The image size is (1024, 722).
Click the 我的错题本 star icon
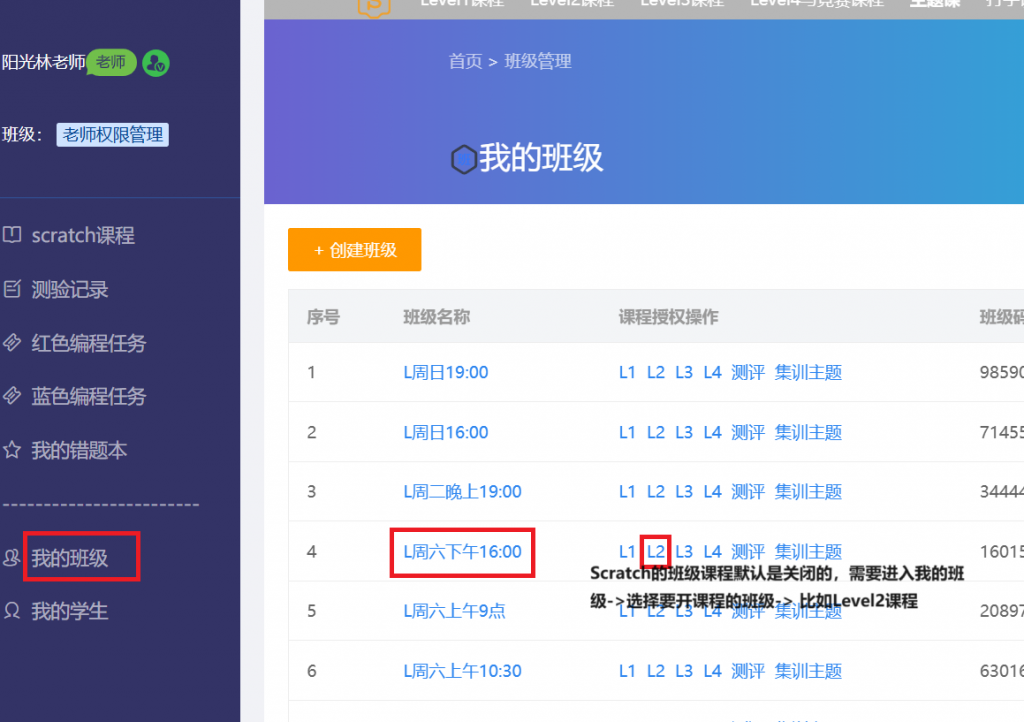click(x=12, y=450)
